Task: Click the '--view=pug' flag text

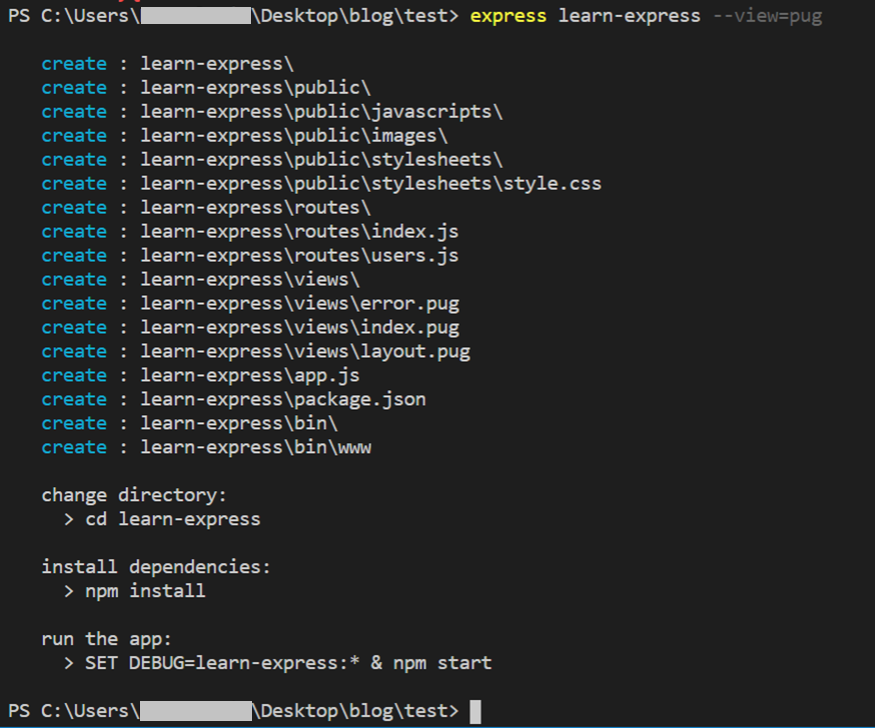Action: point(767,16)
